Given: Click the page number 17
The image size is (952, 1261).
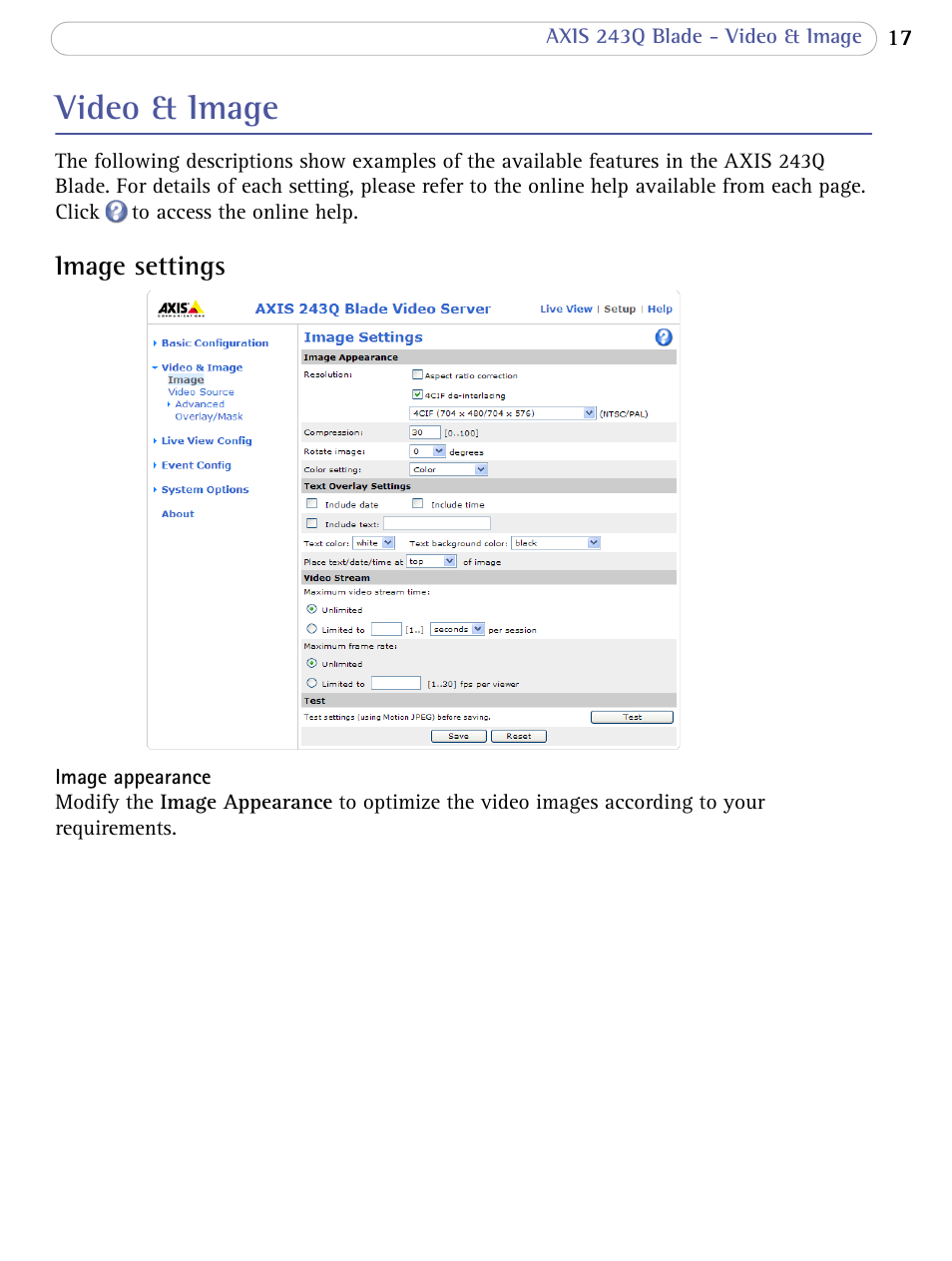Looking at the screenshot, I should (x=900, y=38).
